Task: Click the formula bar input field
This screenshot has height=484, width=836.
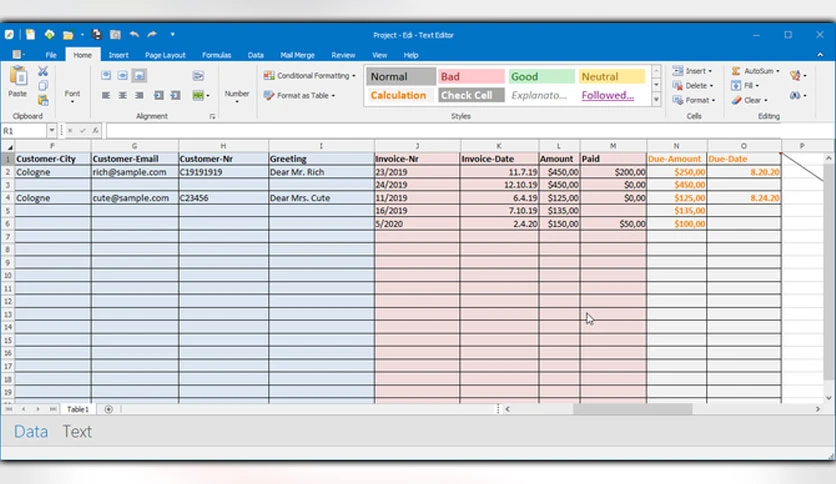Action: pyautogui.click(x=469, y=131)
